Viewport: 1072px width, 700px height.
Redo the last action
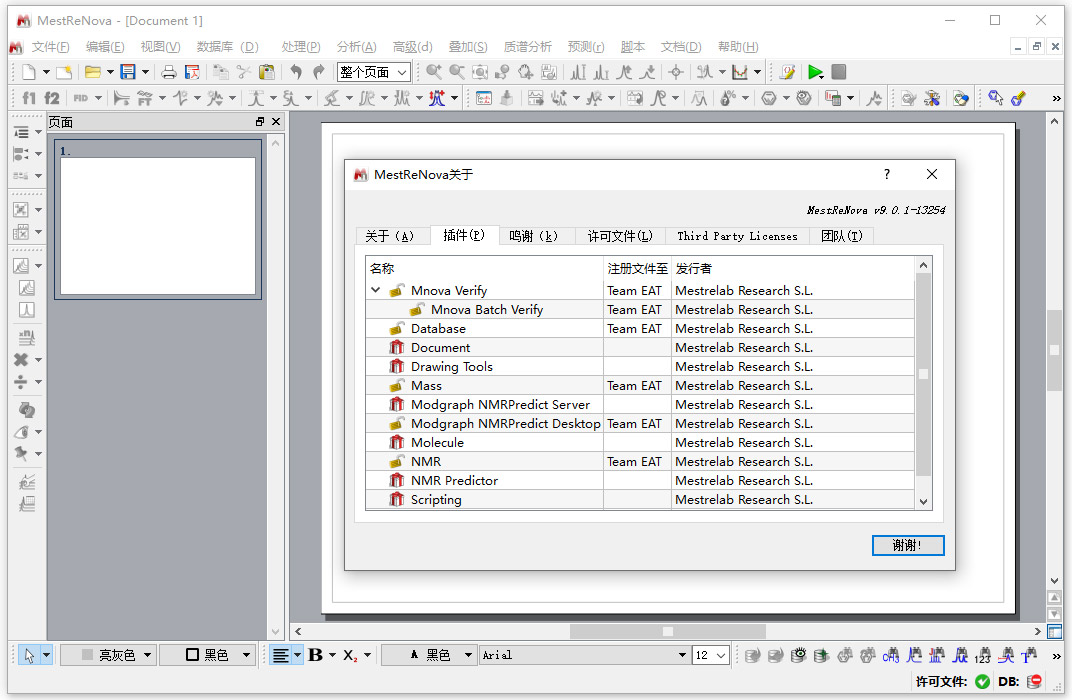[x=319, y=72]
